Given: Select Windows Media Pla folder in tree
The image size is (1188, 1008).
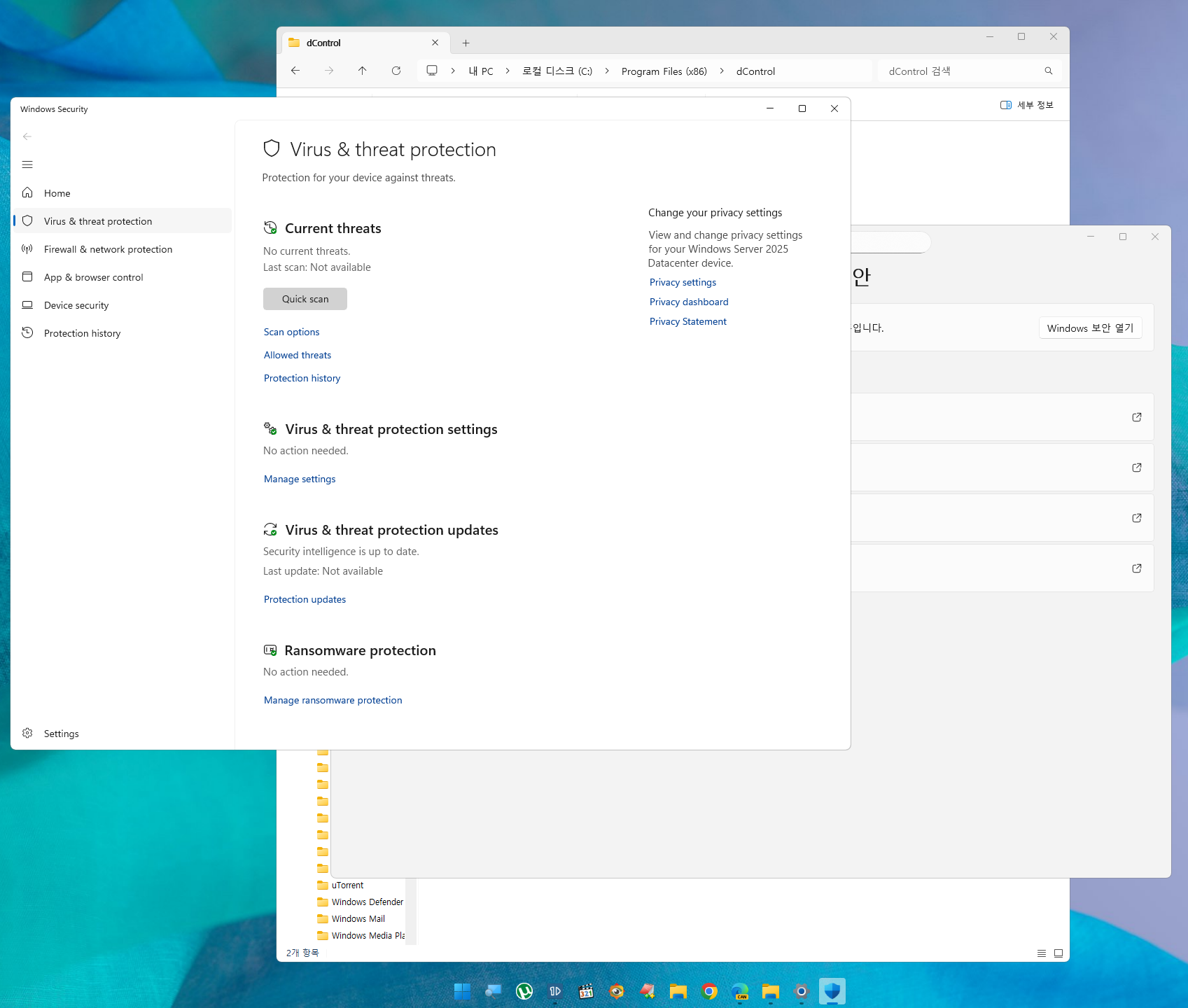Looking at the screenshot, I should [x=361, y=935].
